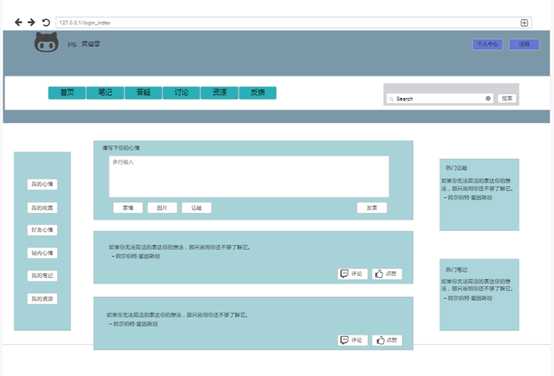Click the heading above the mood text area
Image resolution: width=554 pixels, height=376 pixels.
point(121,148)
